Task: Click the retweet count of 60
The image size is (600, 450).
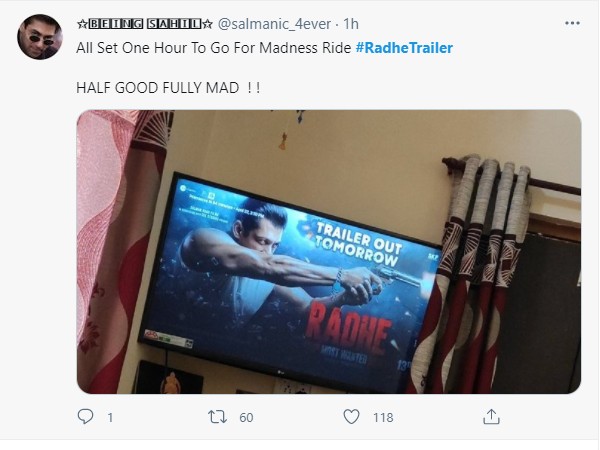Action: point(246,417)
